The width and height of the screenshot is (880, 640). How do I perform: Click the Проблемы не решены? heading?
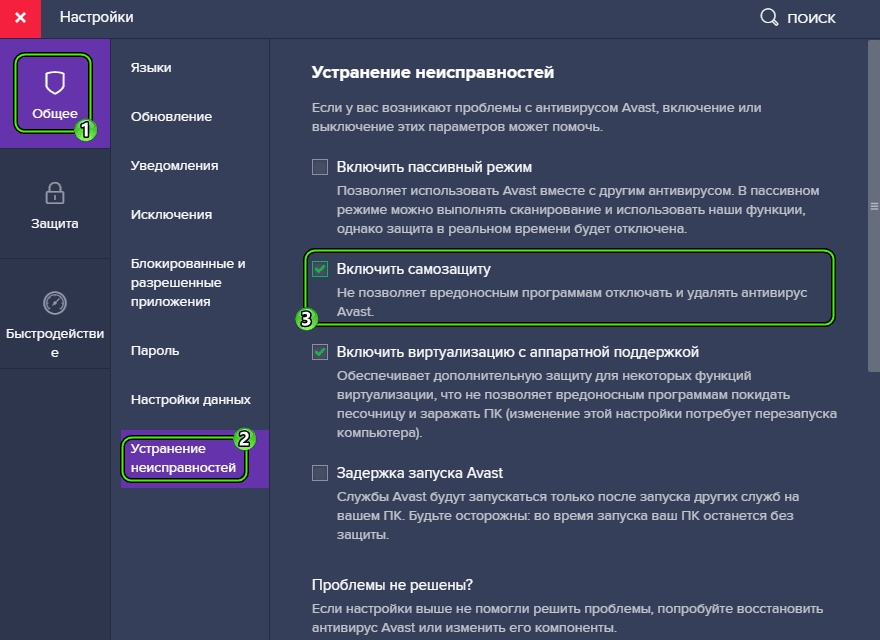coord(392,585)
